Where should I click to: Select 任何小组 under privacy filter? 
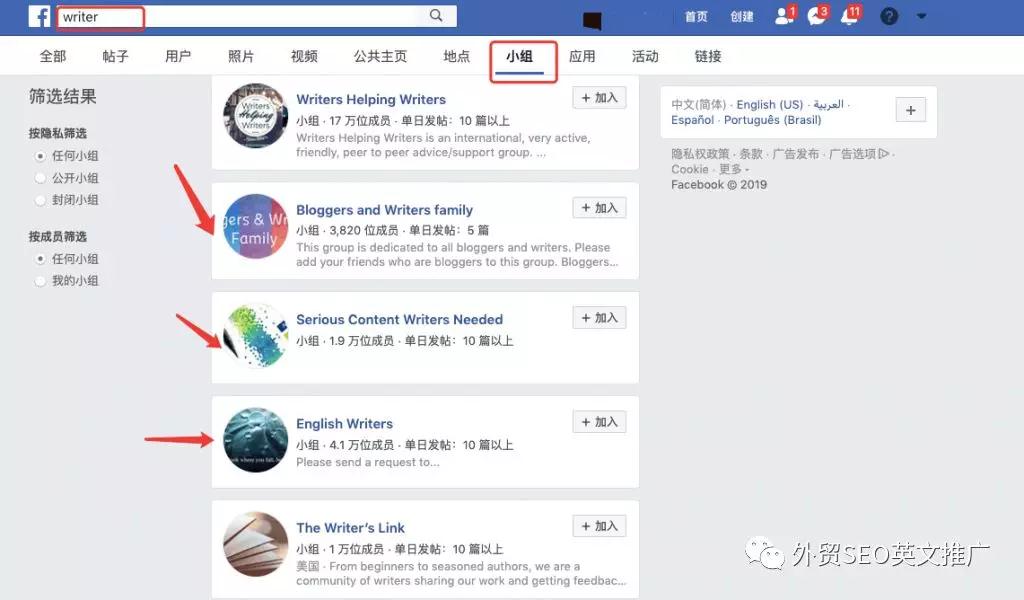click(x=40, y=156)
